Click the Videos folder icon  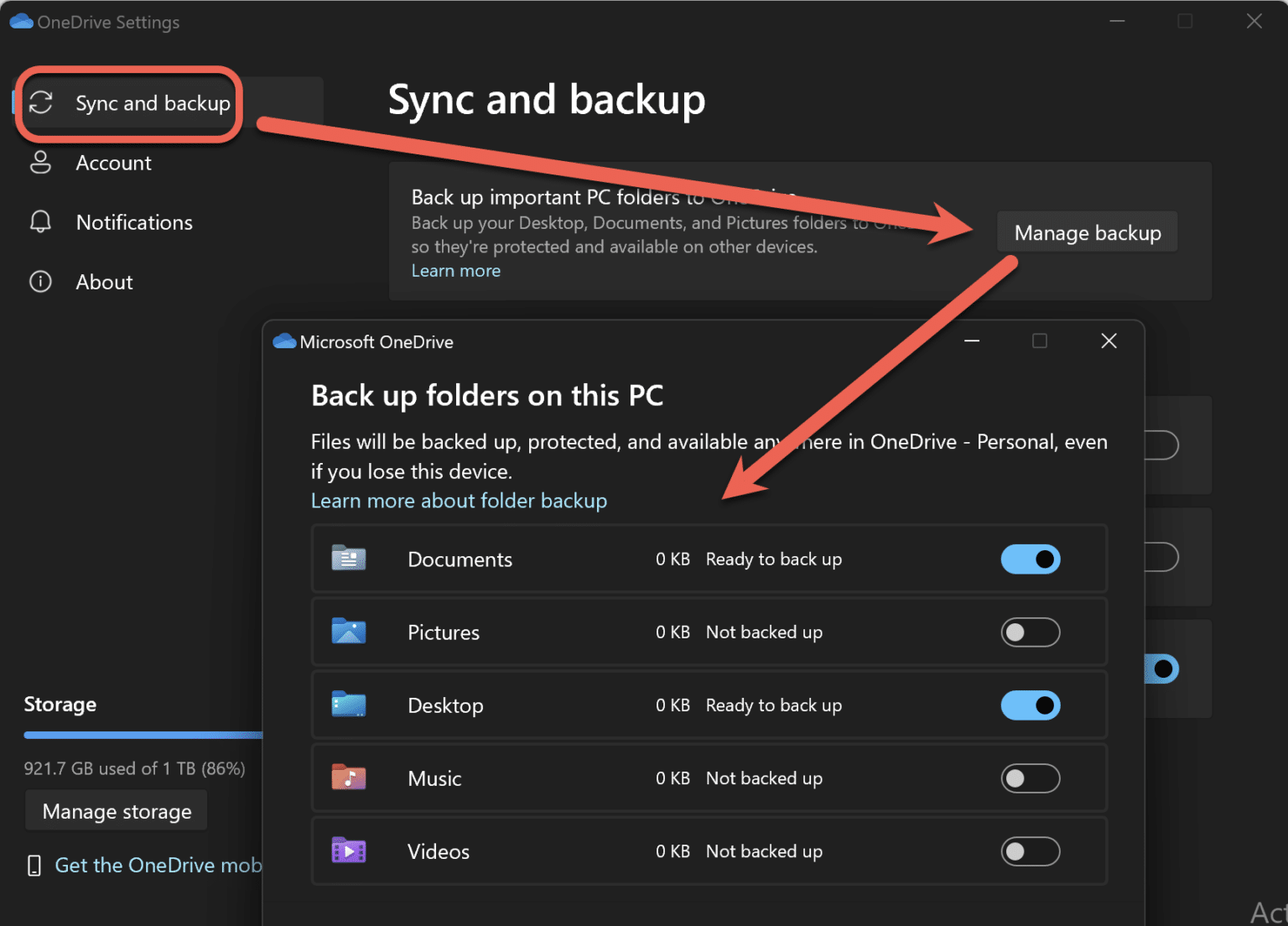pyautogui.click(x=349, y=851)
